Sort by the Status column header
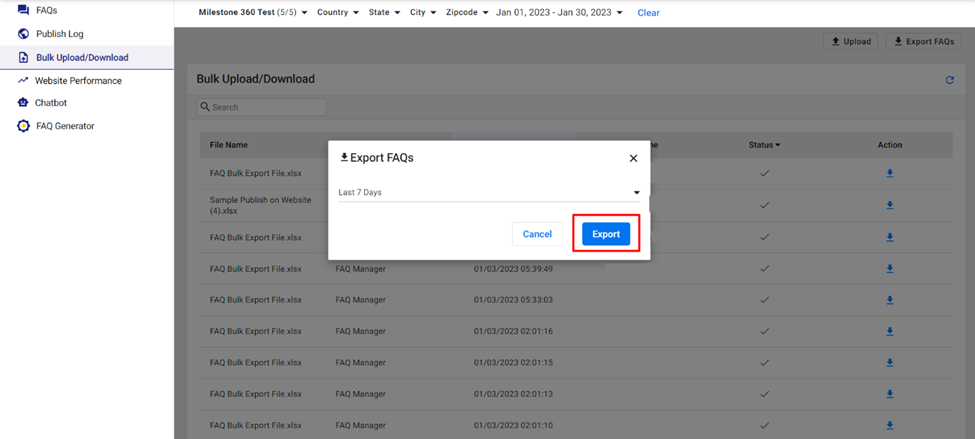This screenshot has width=975, height=439. 764,145
